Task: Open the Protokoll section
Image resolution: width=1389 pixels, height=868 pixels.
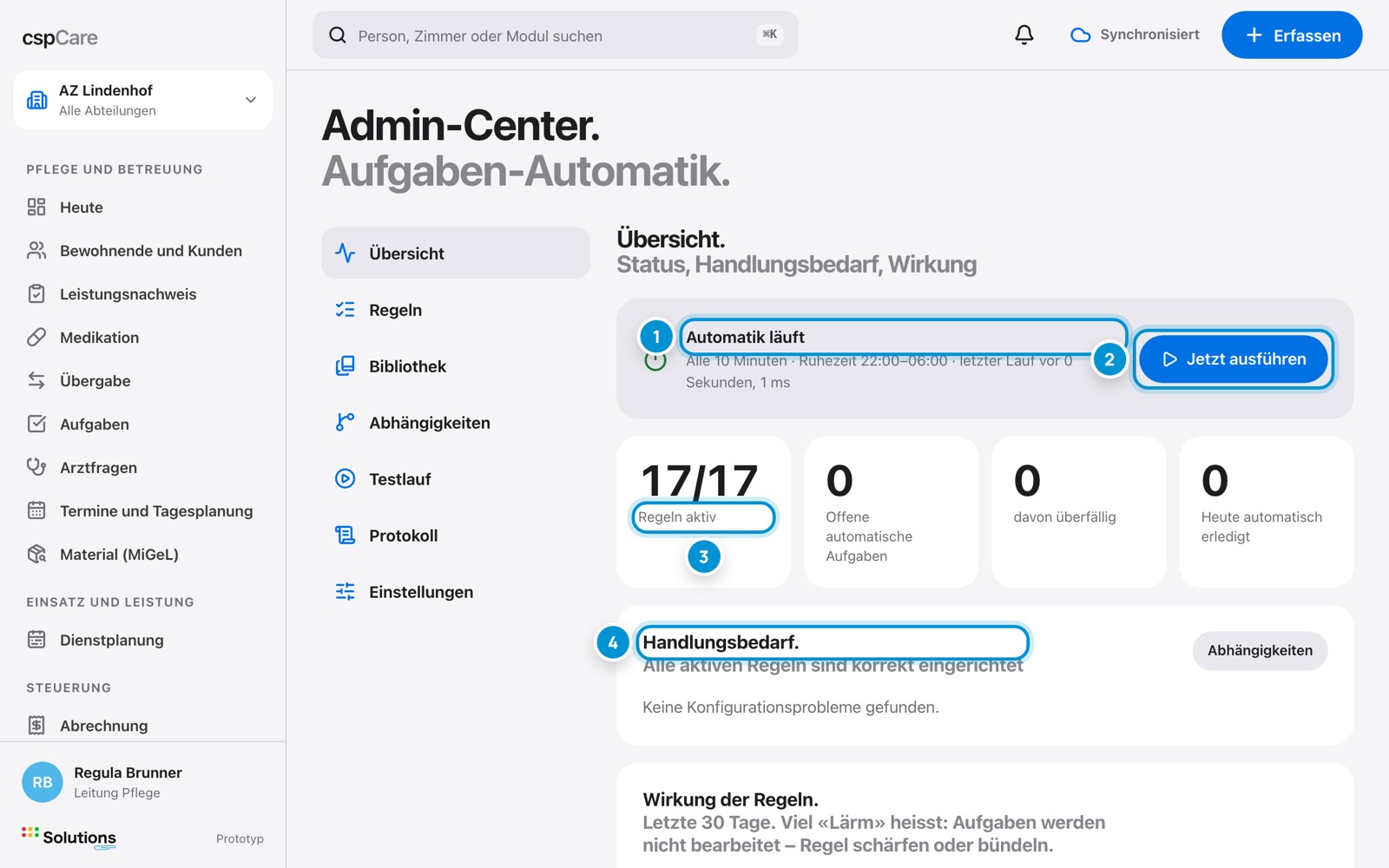Action: (456, 536)
